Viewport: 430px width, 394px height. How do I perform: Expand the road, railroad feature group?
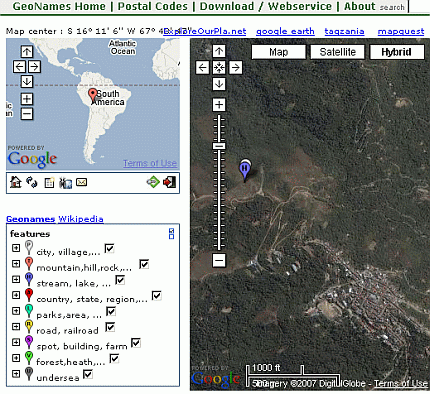tap(16, 326)
